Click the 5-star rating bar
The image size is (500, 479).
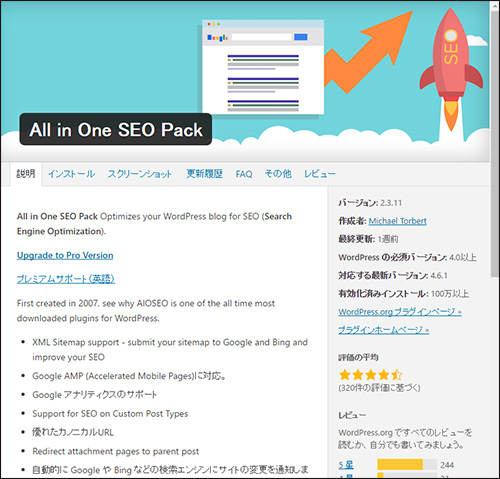coord(407,464)
